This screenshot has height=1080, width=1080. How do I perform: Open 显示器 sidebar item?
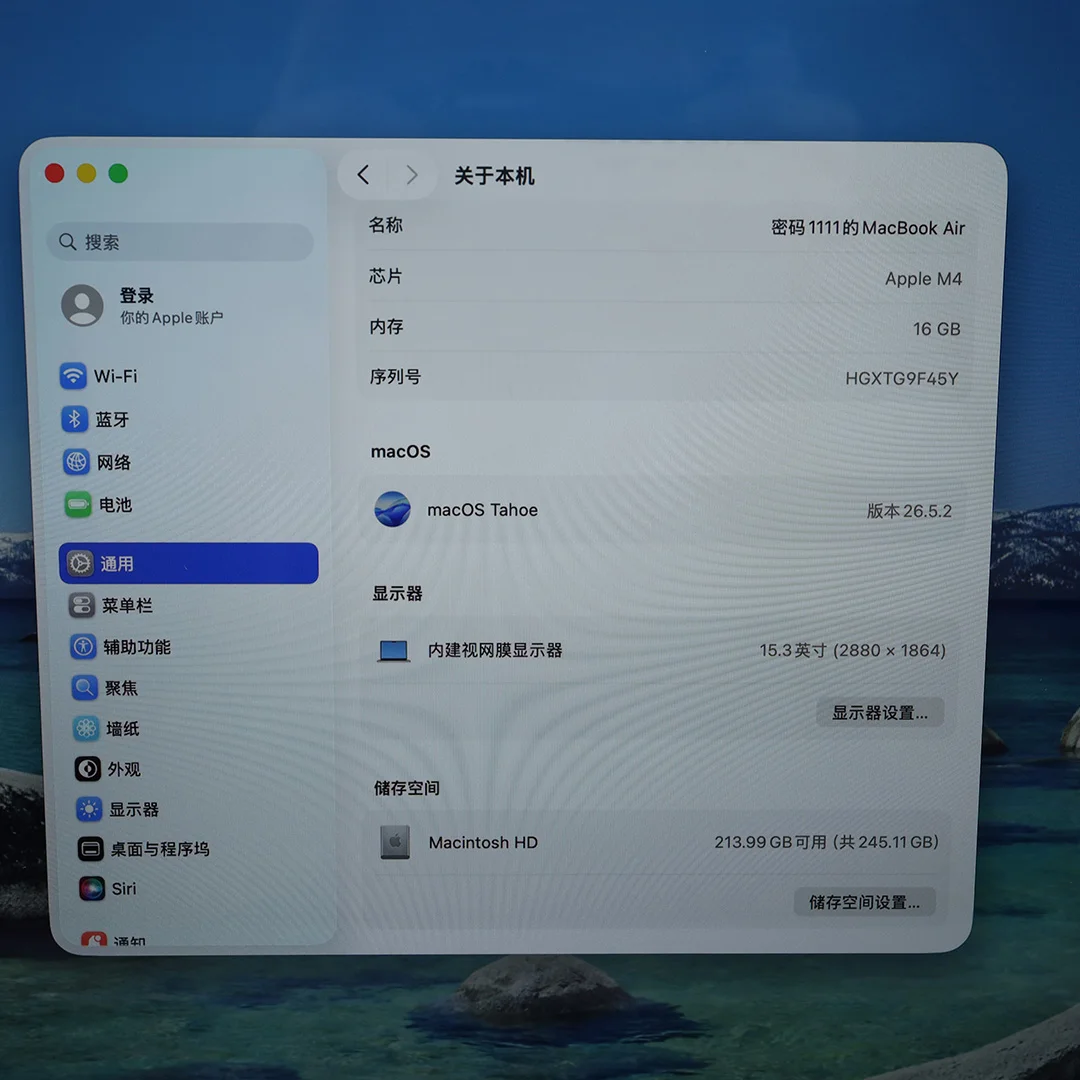tap(134, 809)
